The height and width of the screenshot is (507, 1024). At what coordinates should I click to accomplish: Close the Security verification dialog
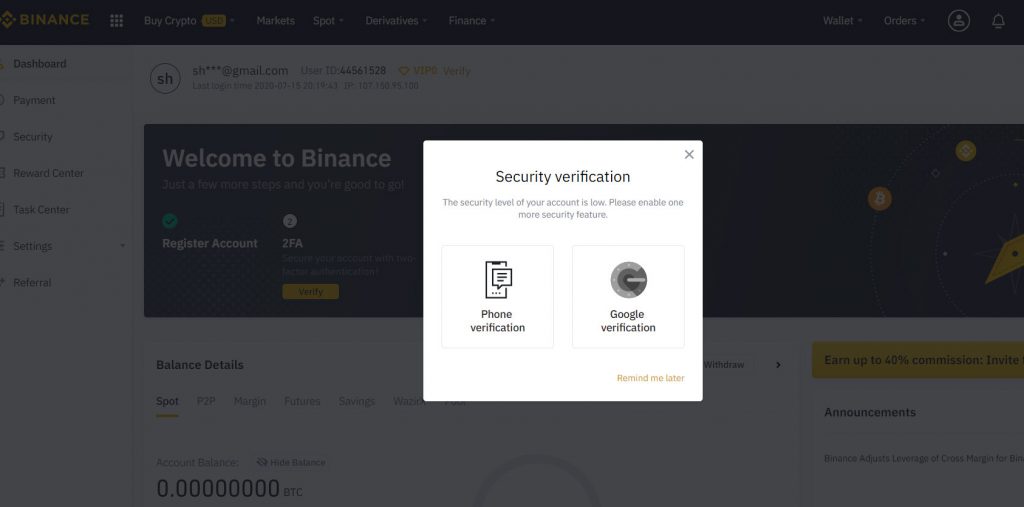coord(688,155)
